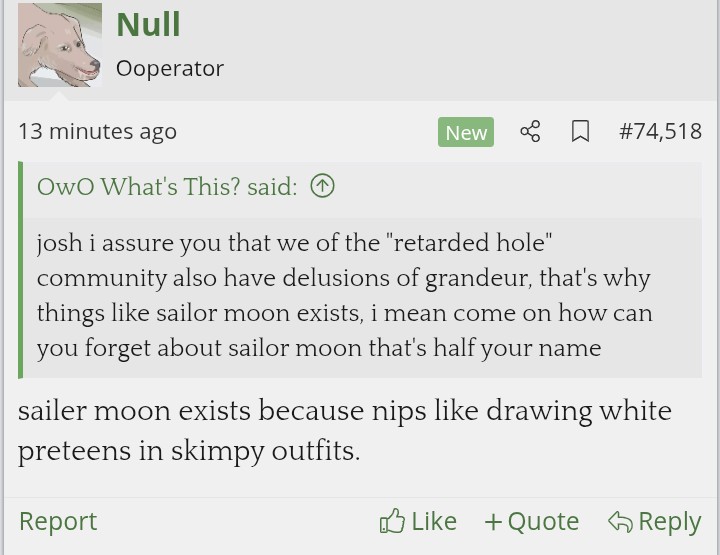Screen dimensions: 720x555
Task: Click the Ooperator user title
Action: (169, 68)
